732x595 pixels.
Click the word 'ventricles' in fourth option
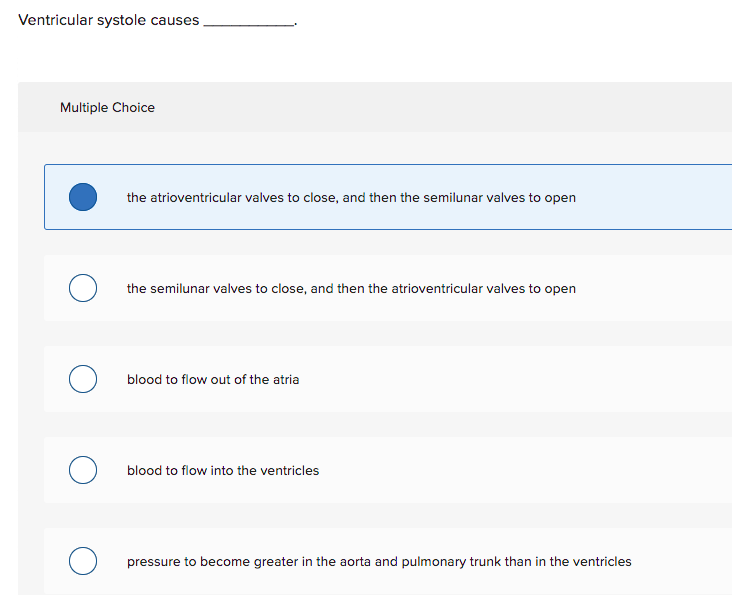(x=289, y=470)
